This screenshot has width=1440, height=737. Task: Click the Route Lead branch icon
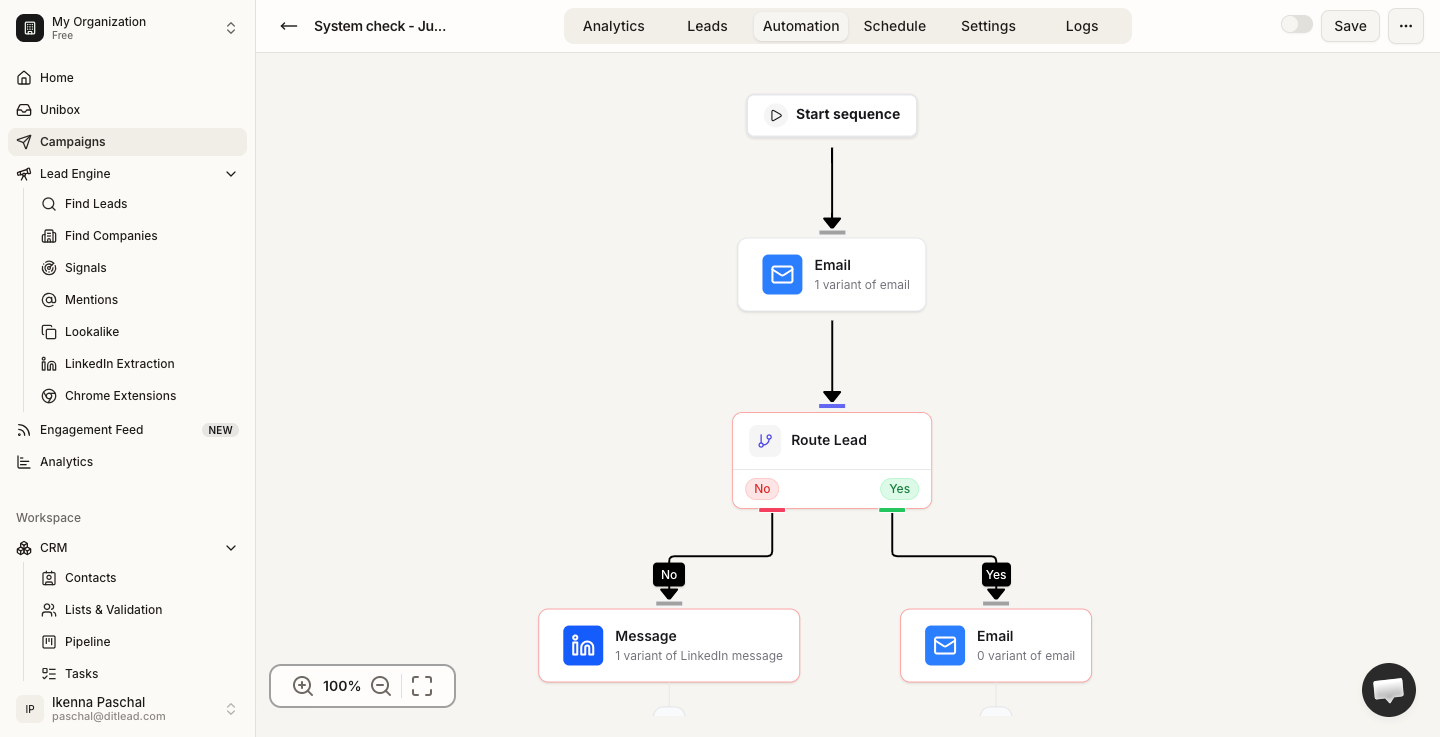click(765, 441)
